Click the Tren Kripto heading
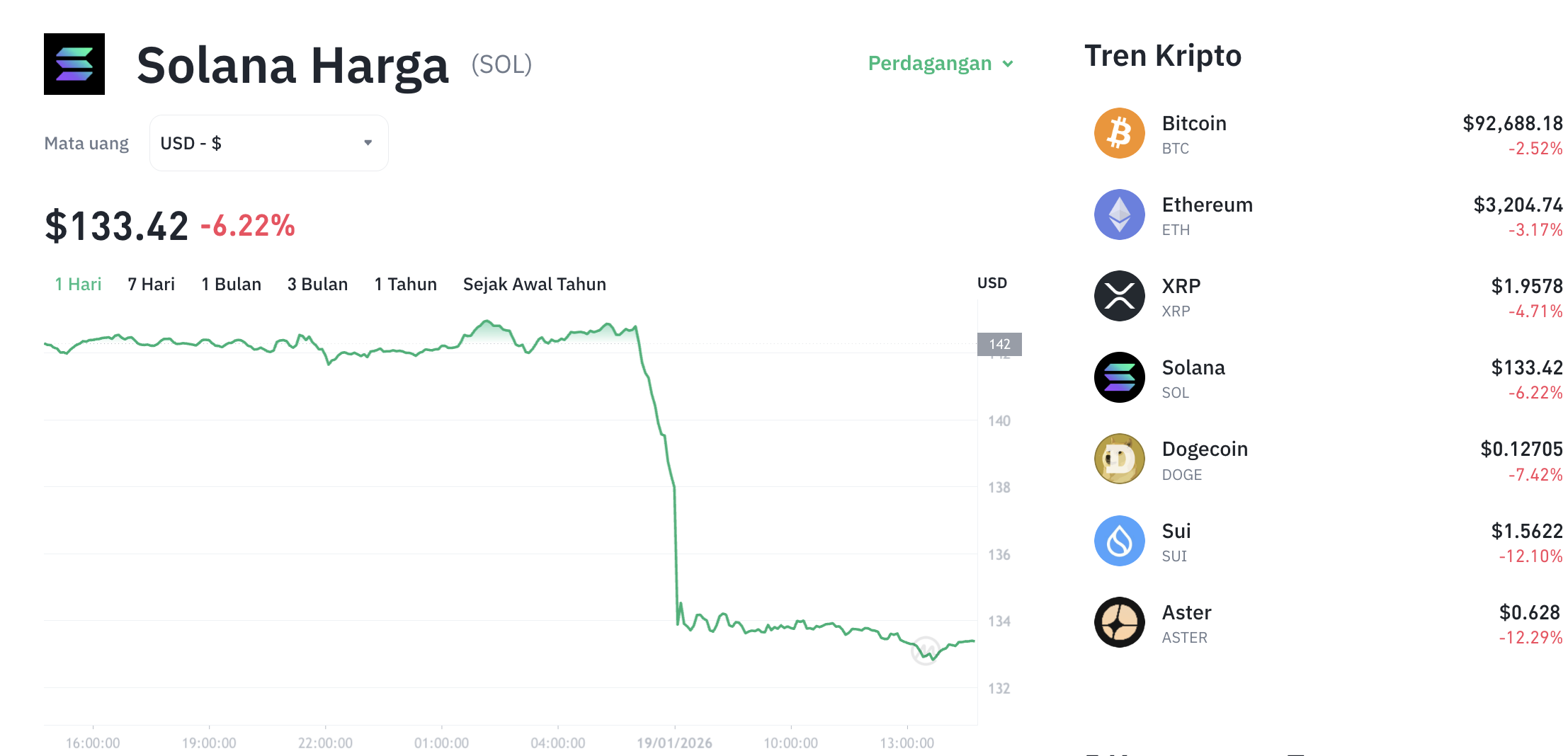This screenshot has width=1568, height=756. (1162, 55)
